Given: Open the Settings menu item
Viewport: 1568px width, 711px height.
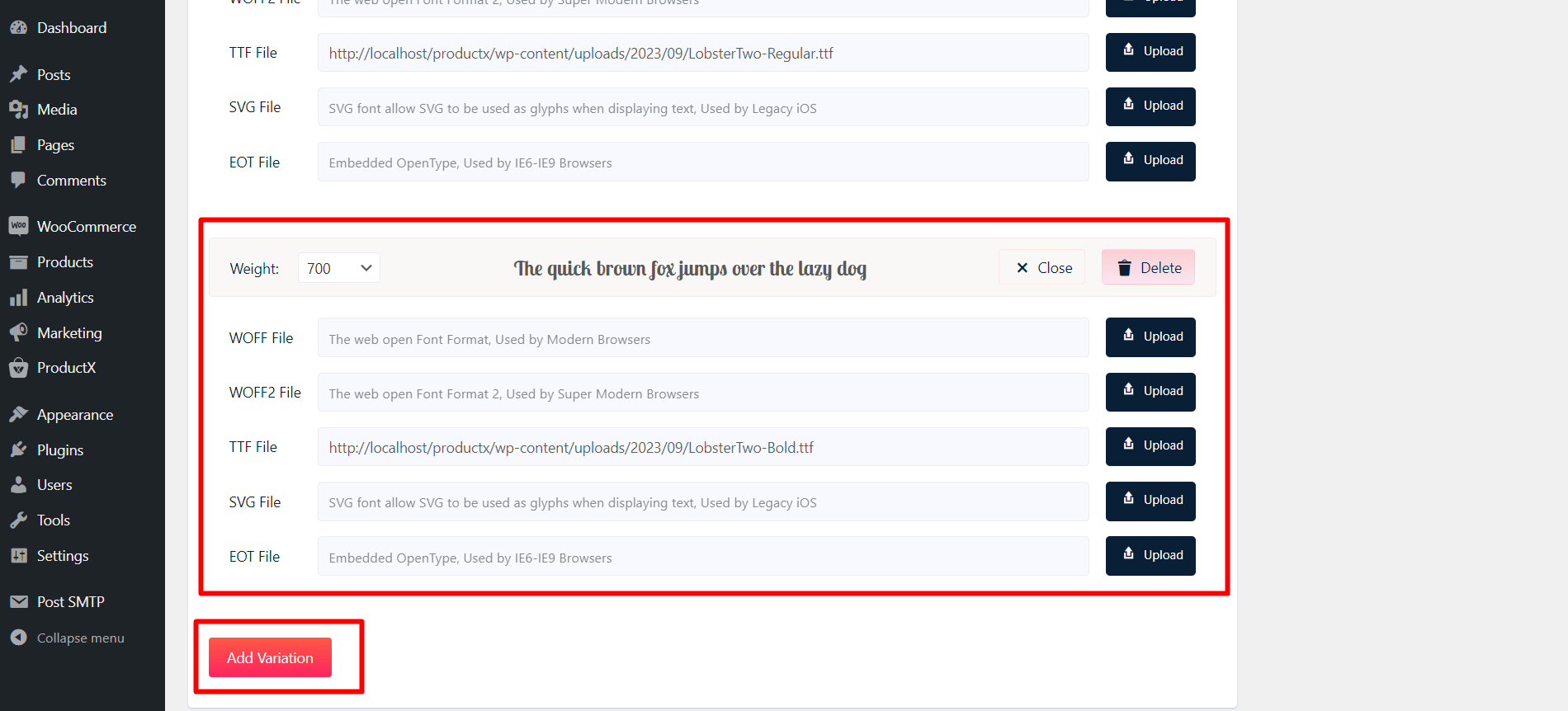Looking at the screenshot, I should pyautogui.click(x=62, y=556).
